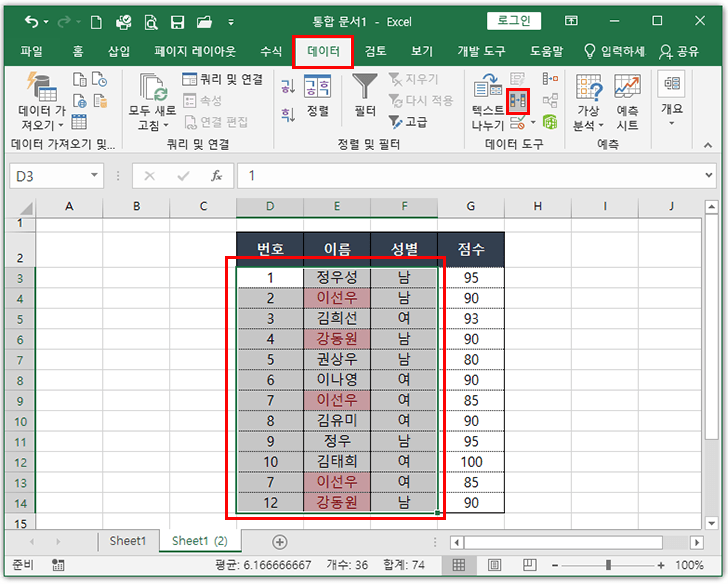Click the Undo arrow in the title bar
Screen dimensions: 728x584
(32, 22)
